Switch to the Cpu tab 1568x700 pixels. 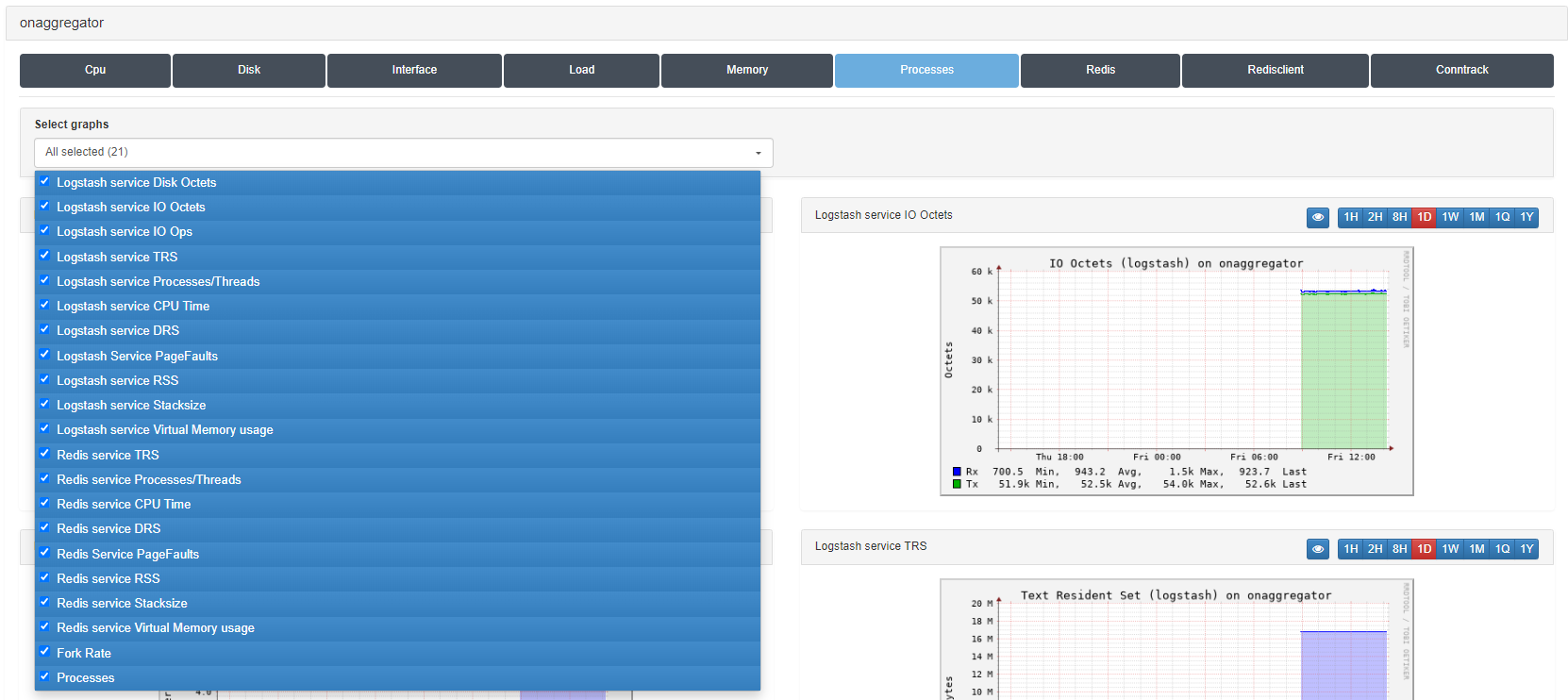click(x=95, y=70)
